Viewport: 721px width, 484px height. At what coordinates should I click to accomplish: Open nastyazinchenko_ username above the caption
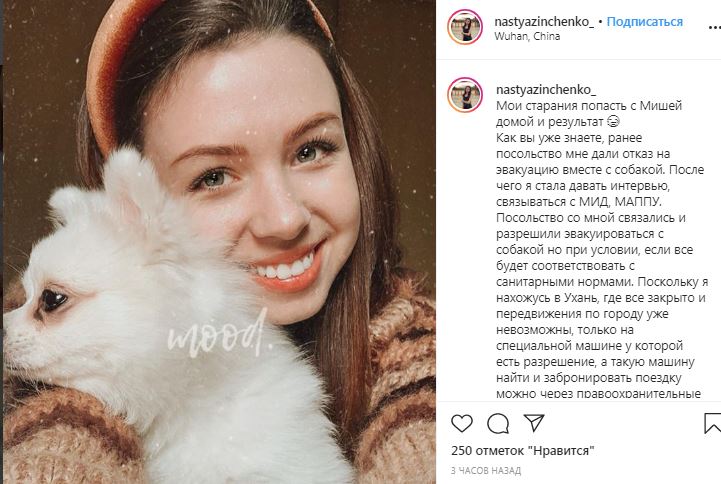pos(546,90)
